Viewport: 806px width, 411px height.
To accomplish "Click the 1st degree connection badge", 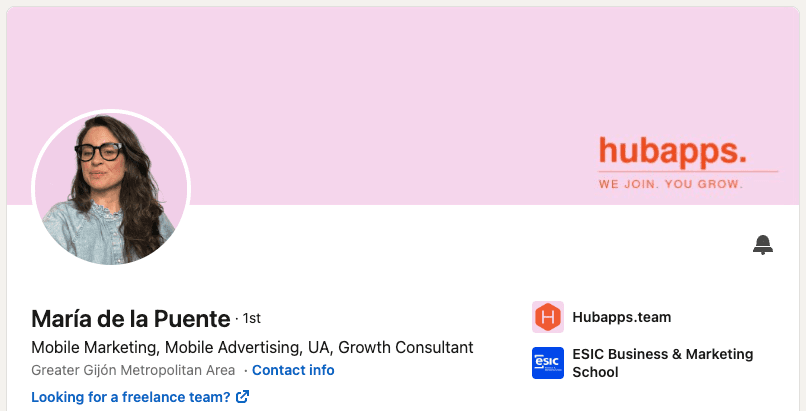I will [251, 319].
